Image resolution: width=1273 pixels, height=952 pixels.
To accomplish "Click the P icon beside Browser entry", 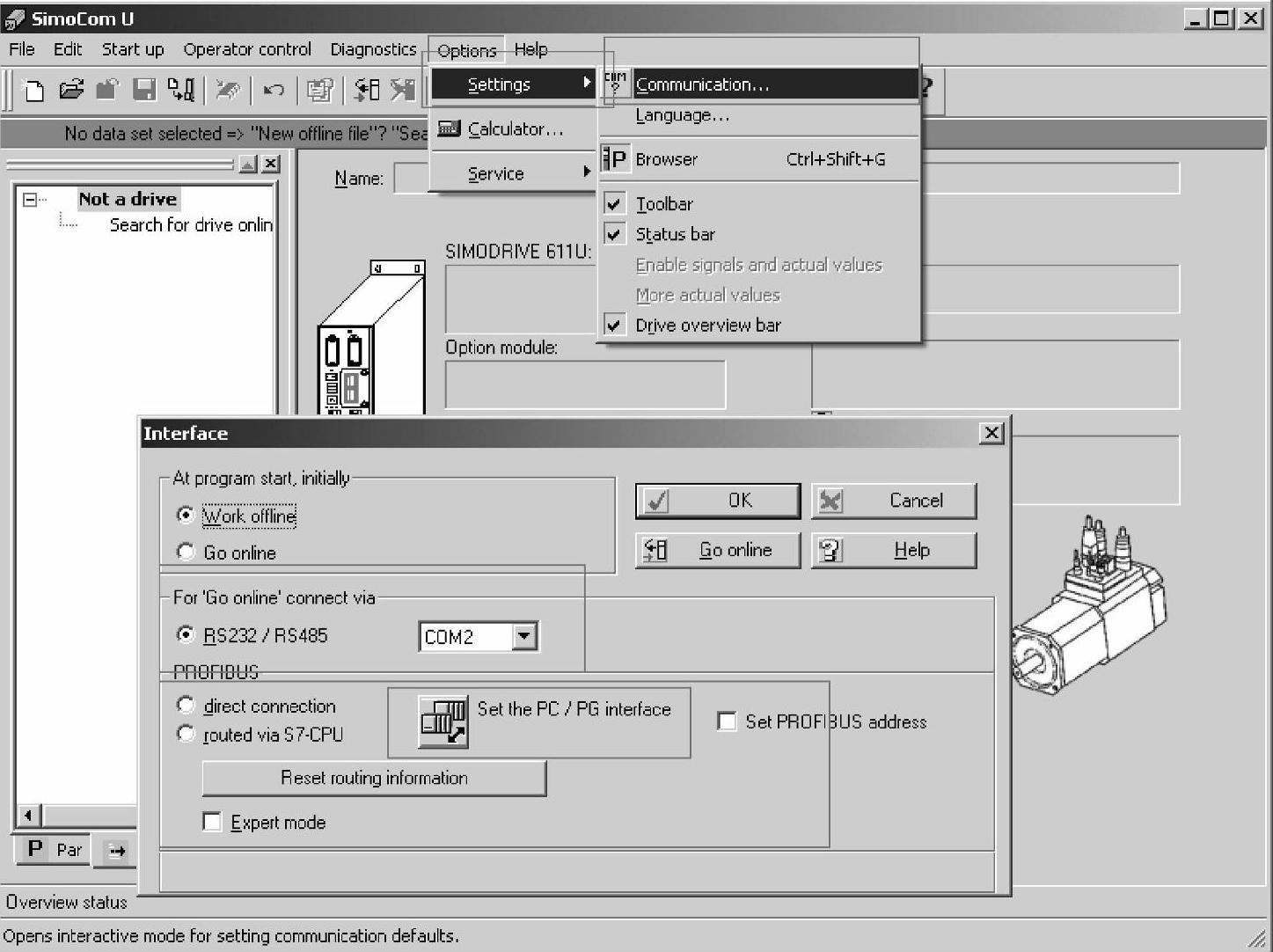I will [614, 159].
